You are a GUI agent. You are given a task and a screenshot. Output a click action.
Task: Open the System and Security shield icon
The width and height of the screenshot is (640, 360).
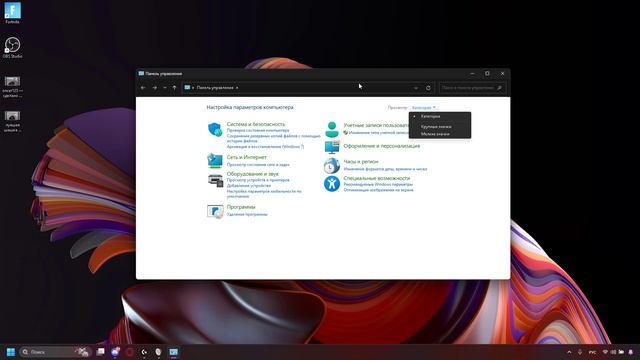215,129
